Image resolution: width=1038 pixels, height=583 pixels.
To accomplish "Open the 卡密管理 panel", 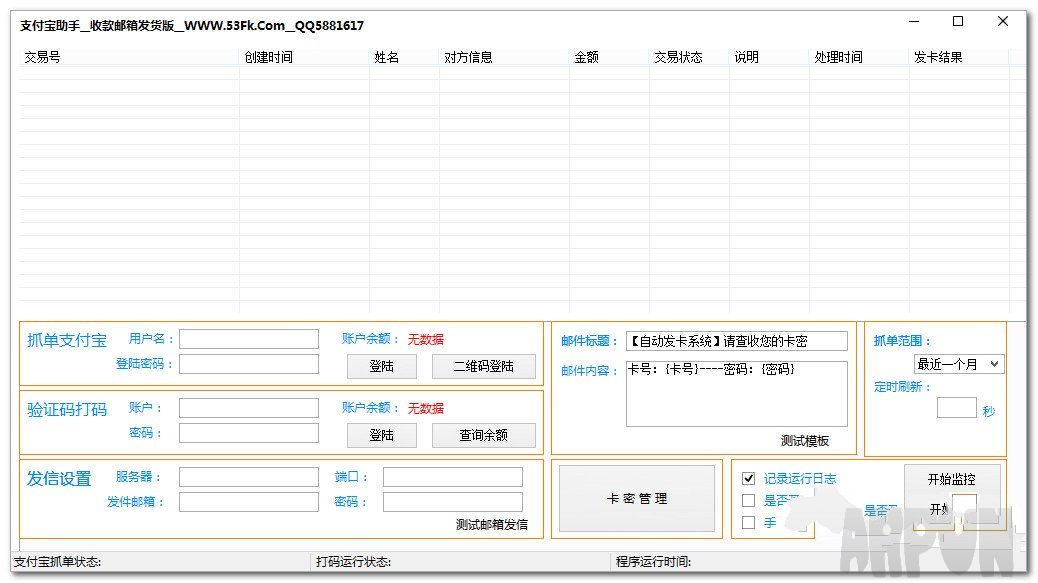I will tap(637, 498).
